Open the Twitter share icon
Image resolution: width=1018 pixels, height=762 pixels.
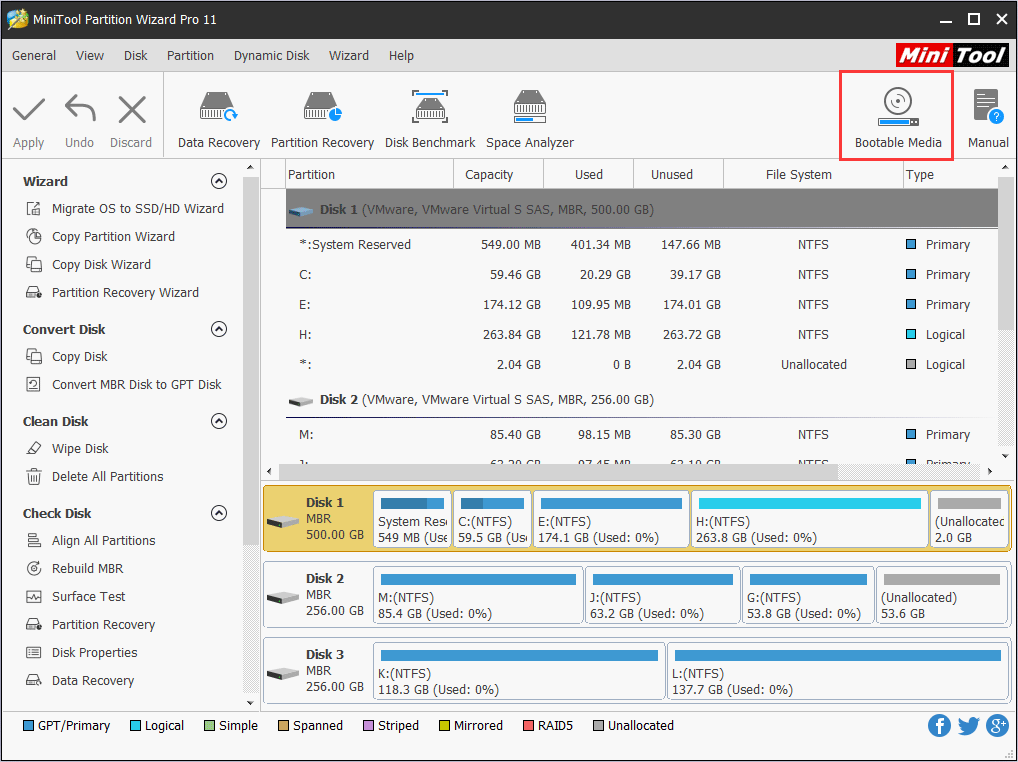point(968,725)
